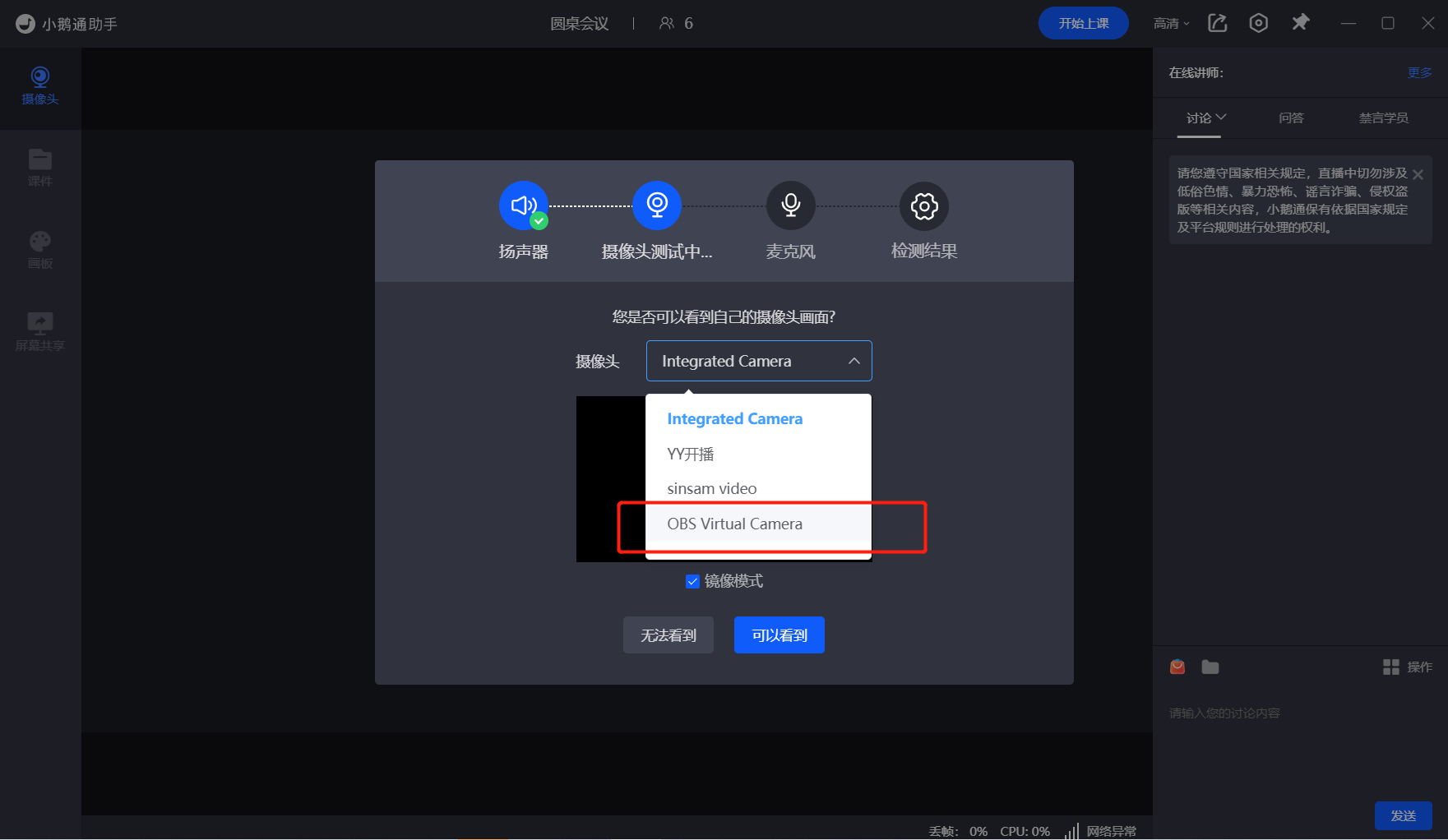Click the folder icon in chat panel
This screenshot has height=840, width=1448.
(1210, 667)
